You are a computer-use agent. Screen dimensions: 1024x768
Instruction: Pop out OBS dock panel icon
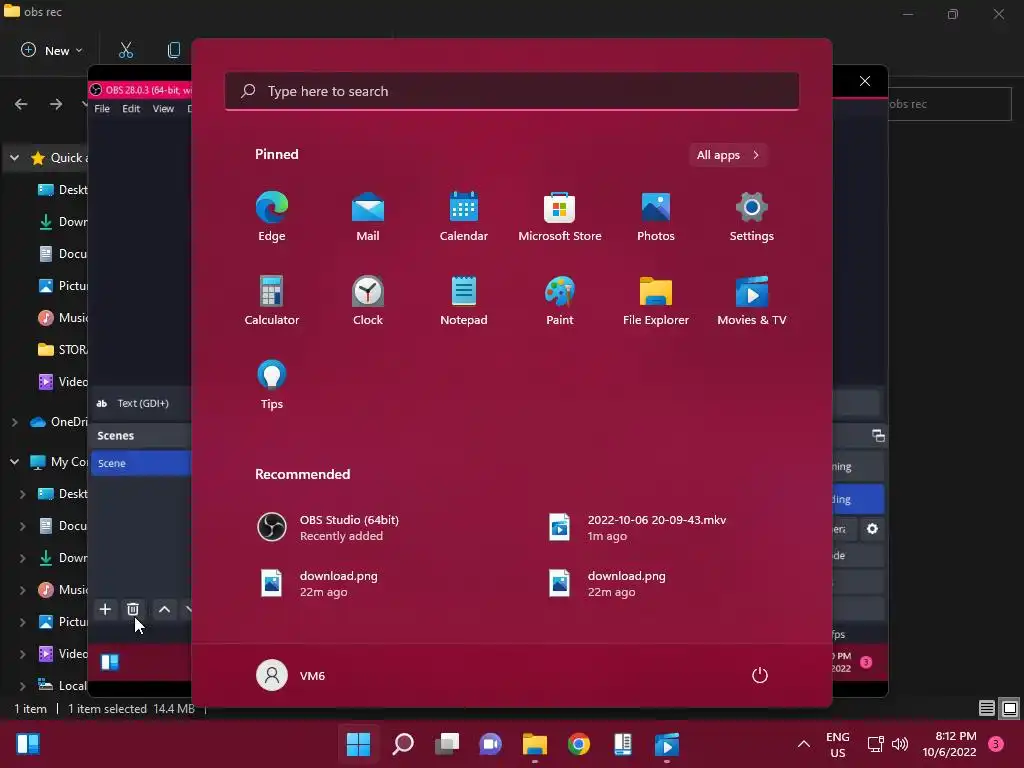click(x=878, y=436)
